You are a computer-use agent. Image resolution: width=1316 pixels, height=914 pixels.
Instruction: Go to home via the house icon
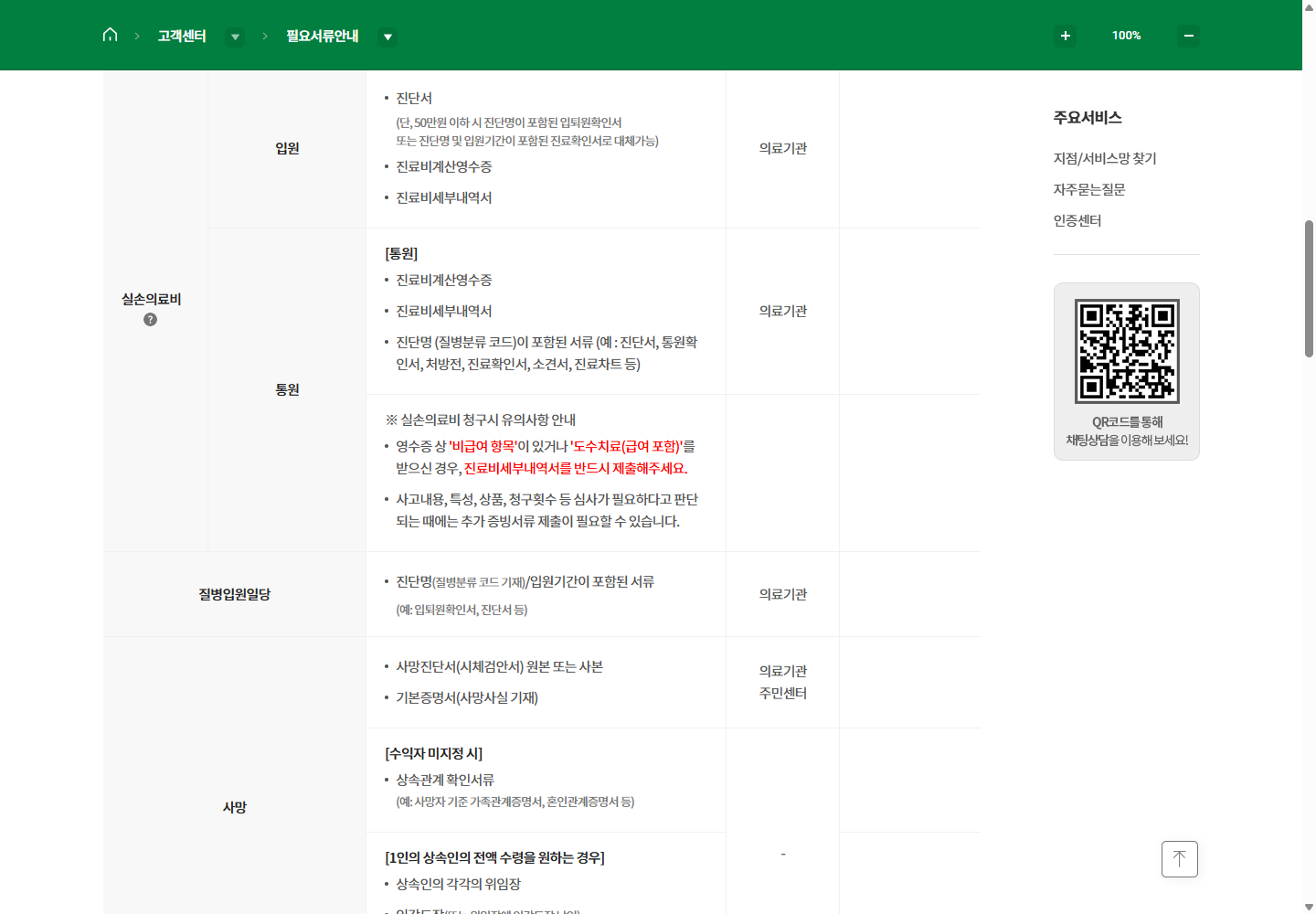(x=110, y=35)
